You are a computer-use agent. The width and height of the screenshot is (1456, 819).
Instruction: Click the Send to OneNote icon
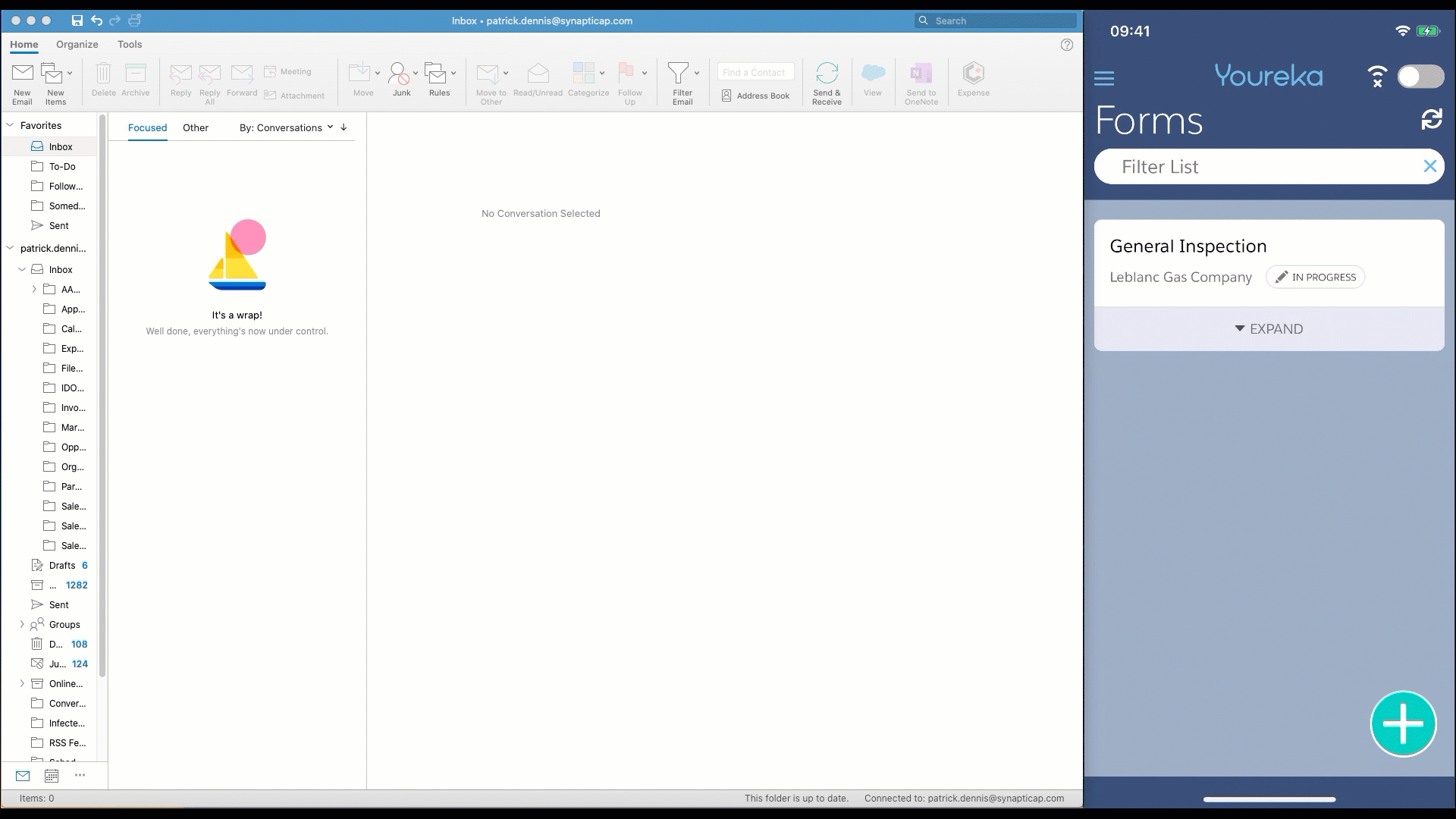click(921, 74)
